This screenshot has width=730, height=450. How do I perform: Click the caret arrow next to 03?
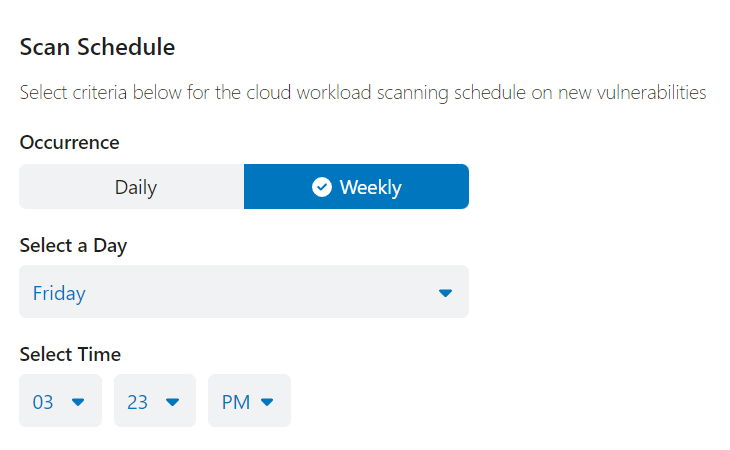pos(78,402)
